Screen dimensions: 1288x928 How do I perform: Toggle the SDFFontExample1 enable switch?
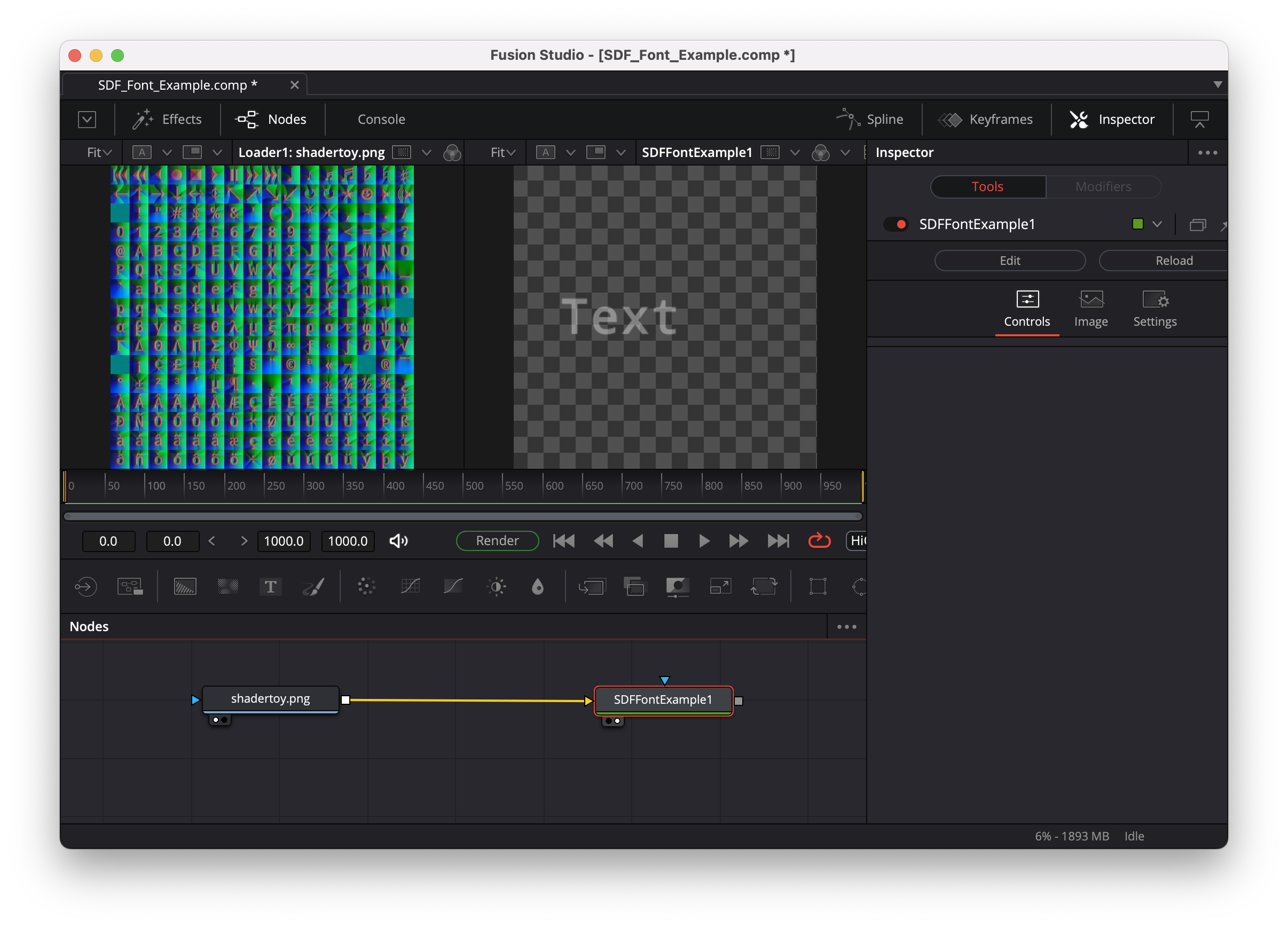(896, 224)
